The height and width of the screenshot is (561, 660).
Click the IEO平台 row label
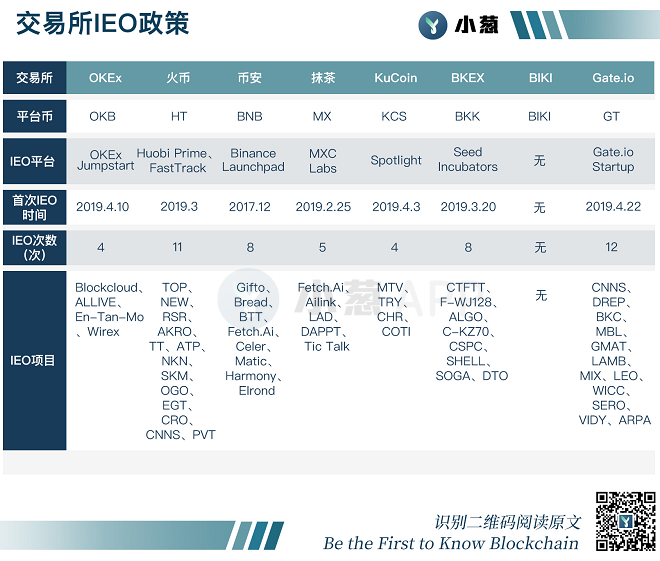[x=34, y=160]
